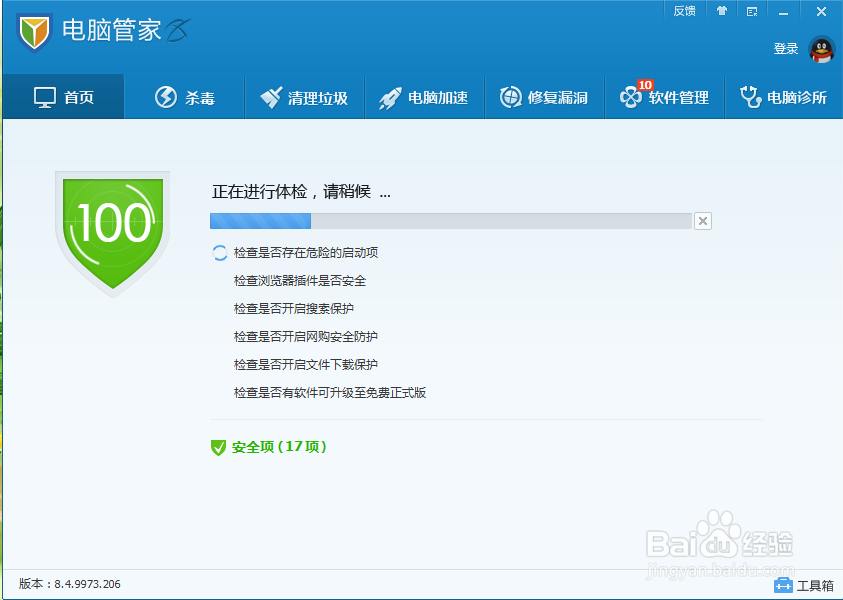Open the main menu icon in titlebar
Image resolution: width=843 pixels, height=600 pixels.
coord(752,11)
